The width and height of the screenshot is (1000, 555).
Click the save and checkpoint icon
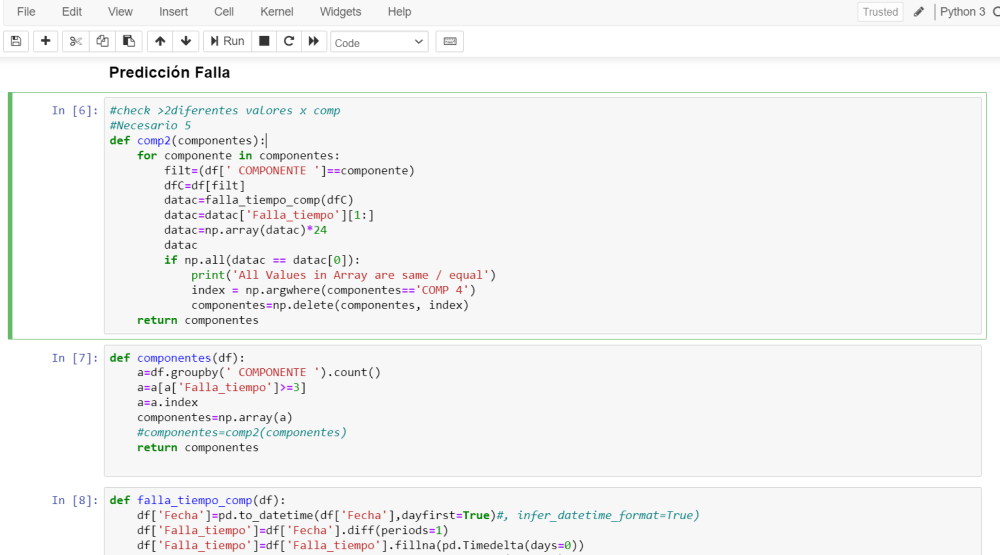pyautogui.click(x=16, y=41)
